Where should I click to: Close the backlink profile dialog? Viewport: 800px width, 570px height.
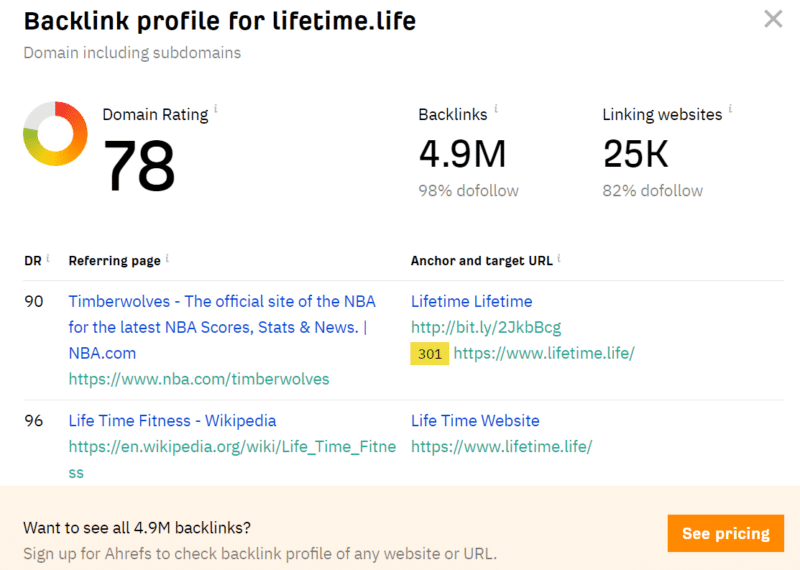(x=773, y=19)
